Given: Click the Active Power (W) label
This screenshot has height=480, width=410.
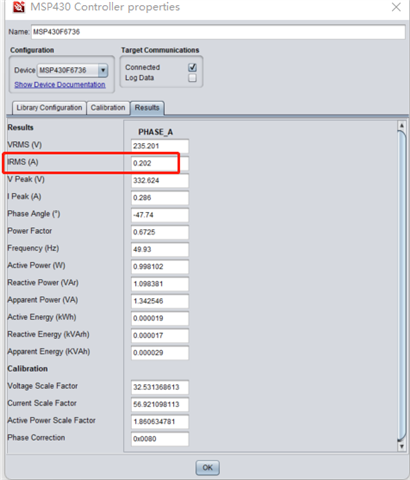Looking at the screenshot, I should pos(36,266).
